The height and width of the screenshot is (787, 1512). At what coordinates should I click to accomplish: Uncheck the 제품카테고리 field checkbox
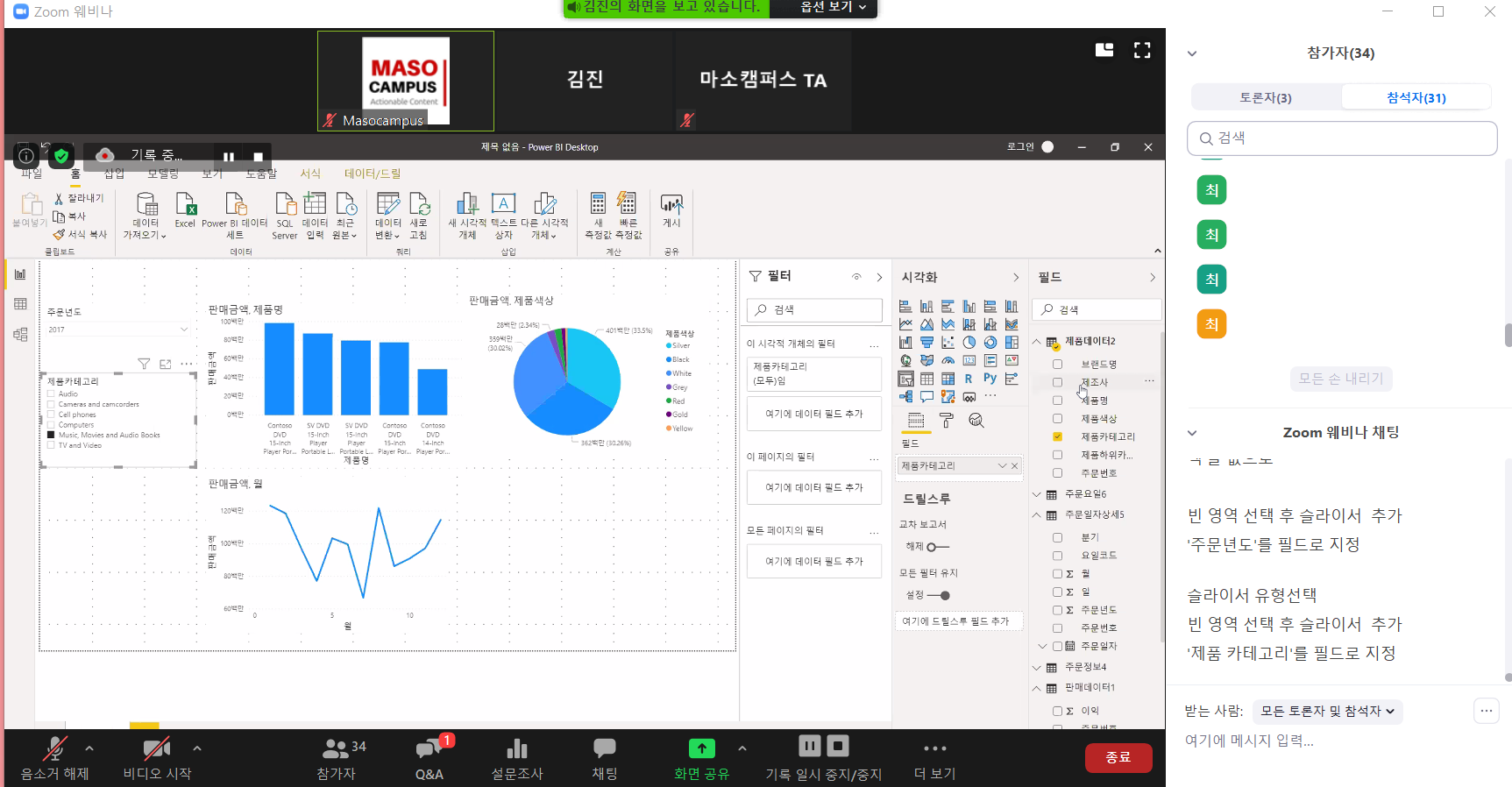pyautogui.click(x=1057, y=436)
